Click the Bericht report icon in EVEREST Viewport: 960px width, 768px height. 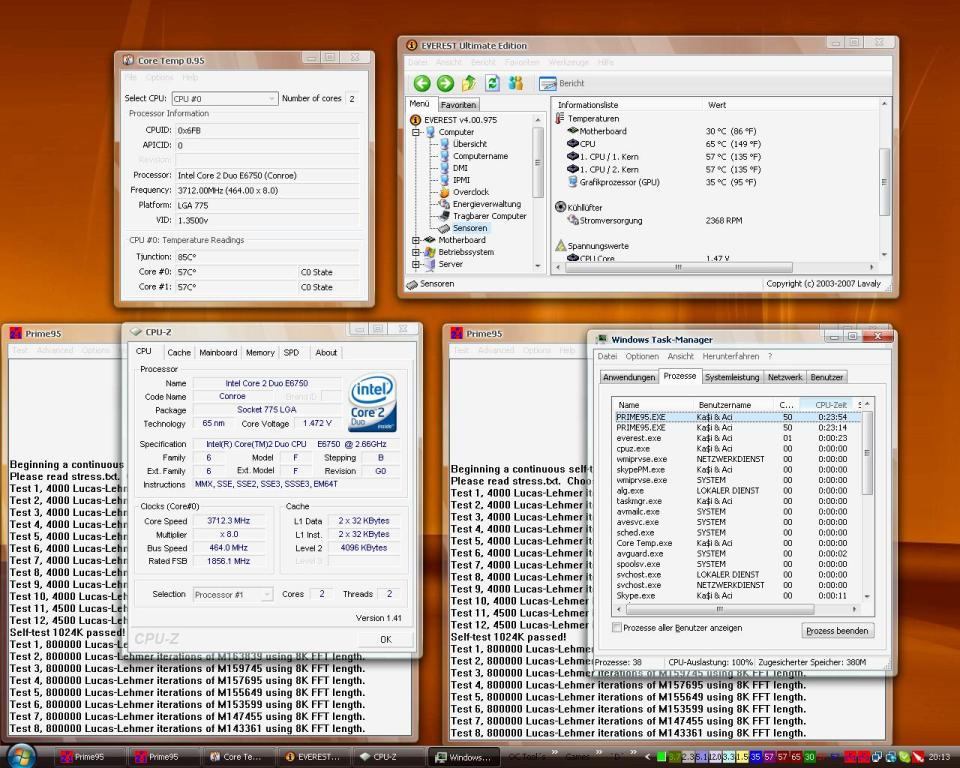pyautogui.click(x=547, y=83)
